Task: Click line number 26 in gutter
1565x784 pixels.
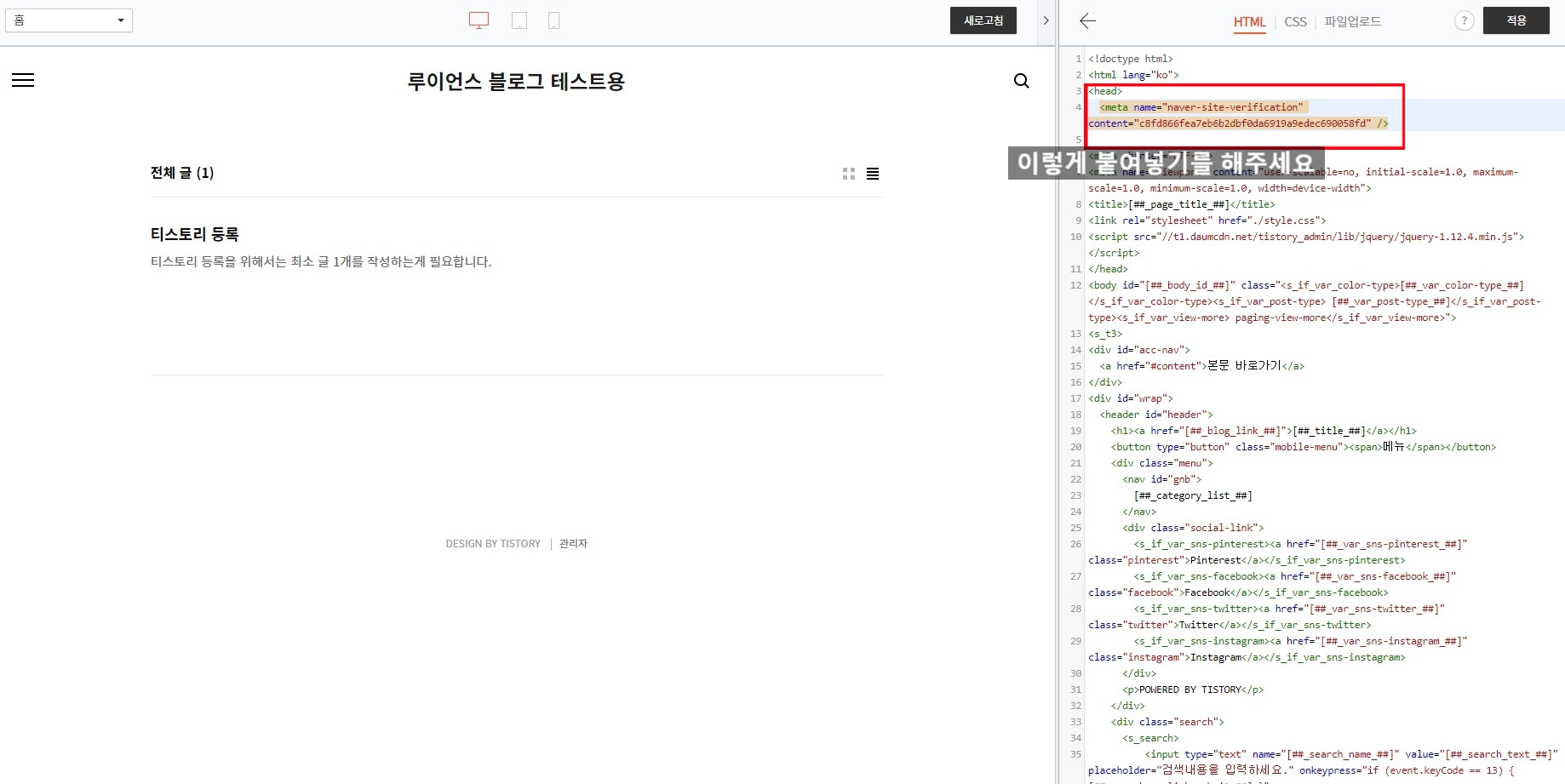Action: tap(1075, 544)
